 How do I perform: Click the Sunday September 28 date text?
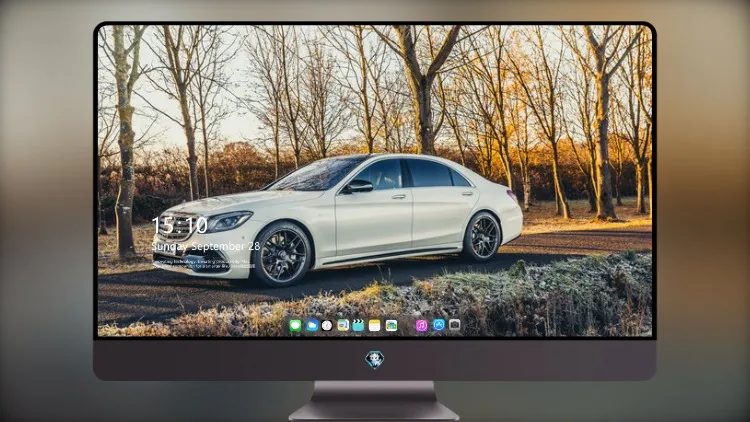[206, 246]
